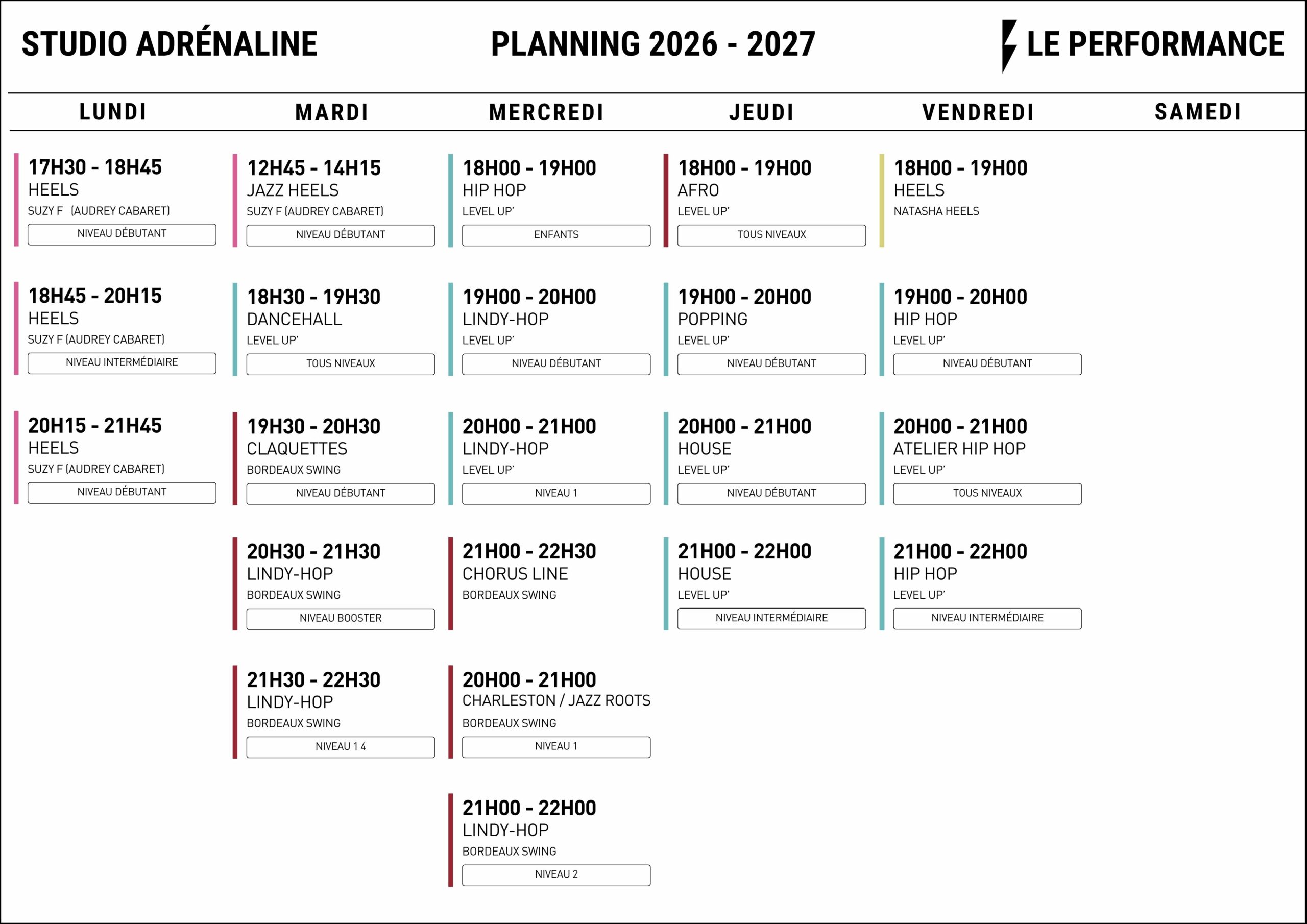Click the teal bar beside Dancehall
Viewport: 1307px width, 924px height.
click(235, 330)
